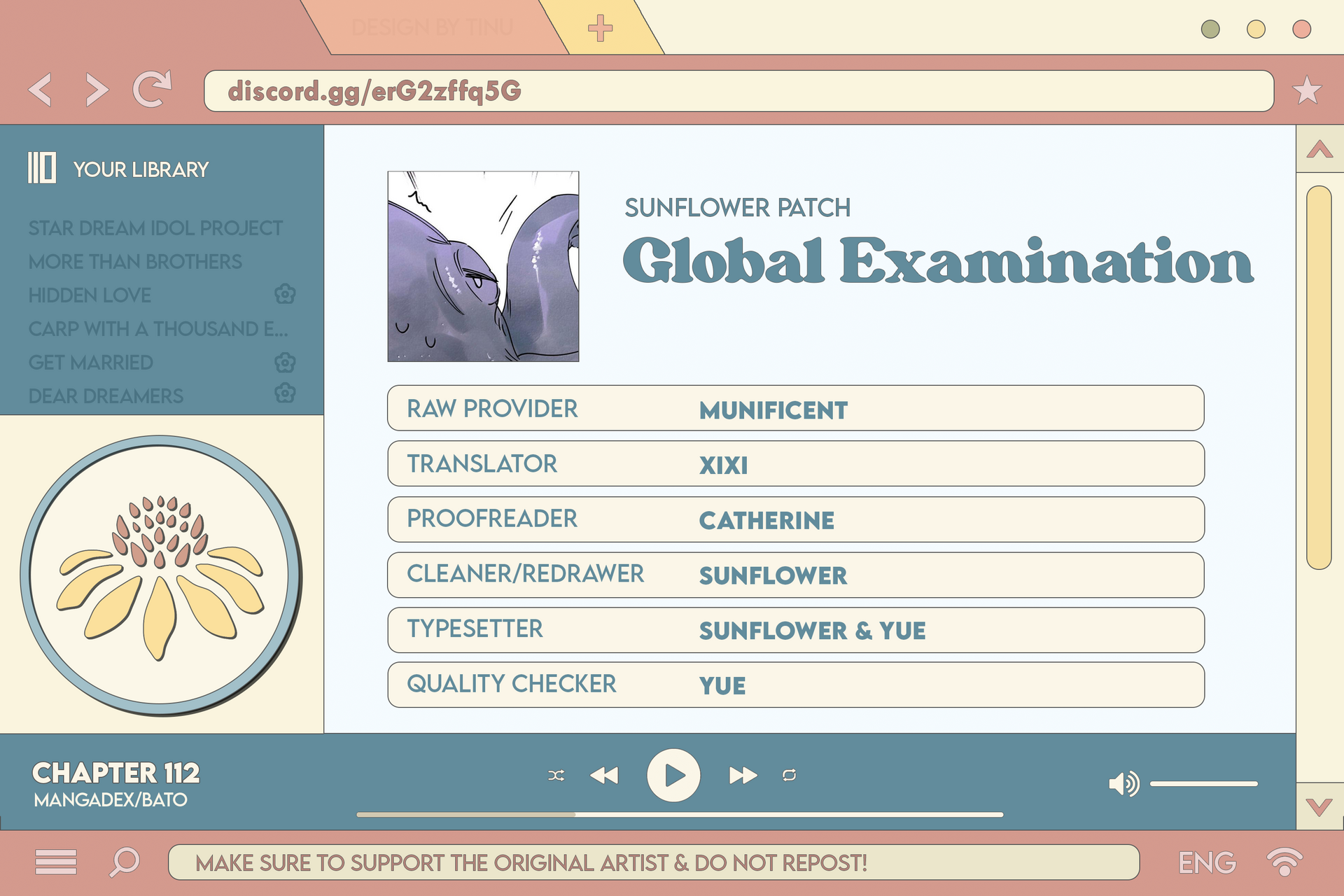Click the search magnifier icon
The image size is (1344, 896).
[x=125, y=862]
